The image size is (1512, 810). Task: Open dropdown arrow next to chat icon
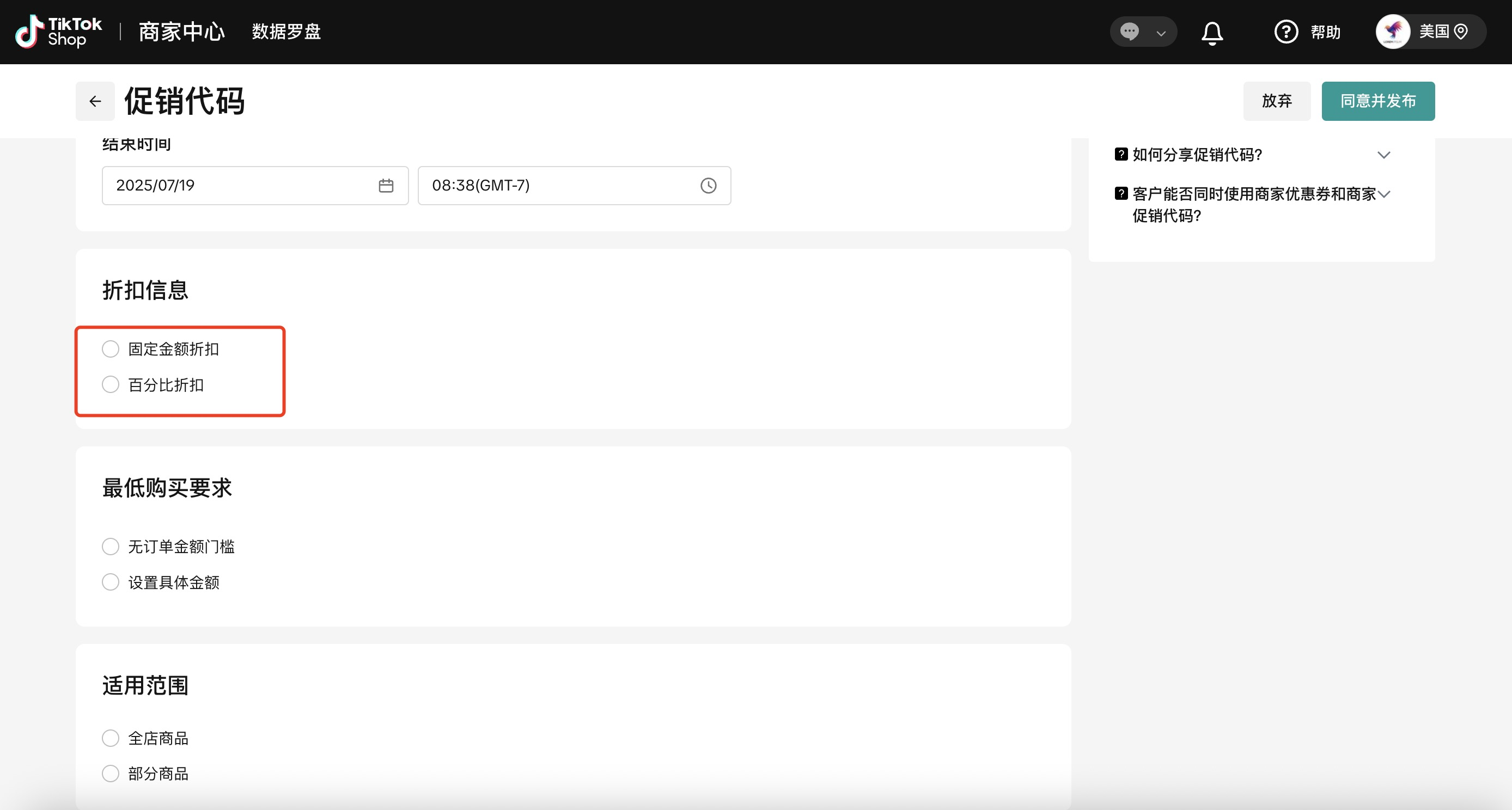[1160, 33]
